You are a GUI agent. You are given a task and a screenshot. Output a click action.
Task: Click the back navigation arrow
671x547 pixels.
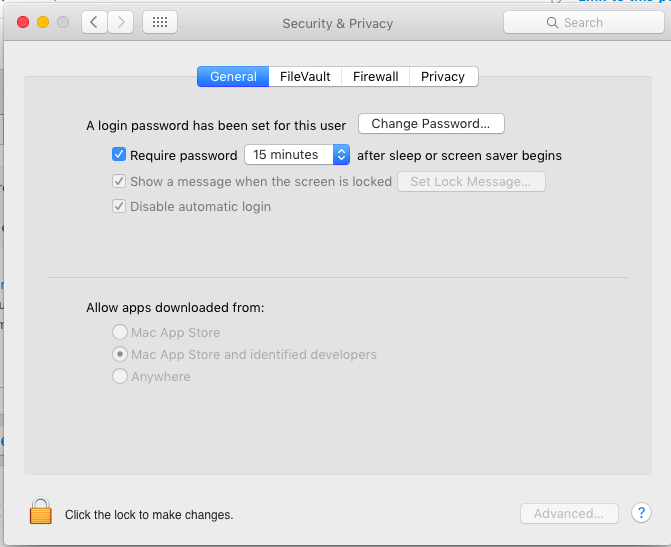[x=94, y=22]
